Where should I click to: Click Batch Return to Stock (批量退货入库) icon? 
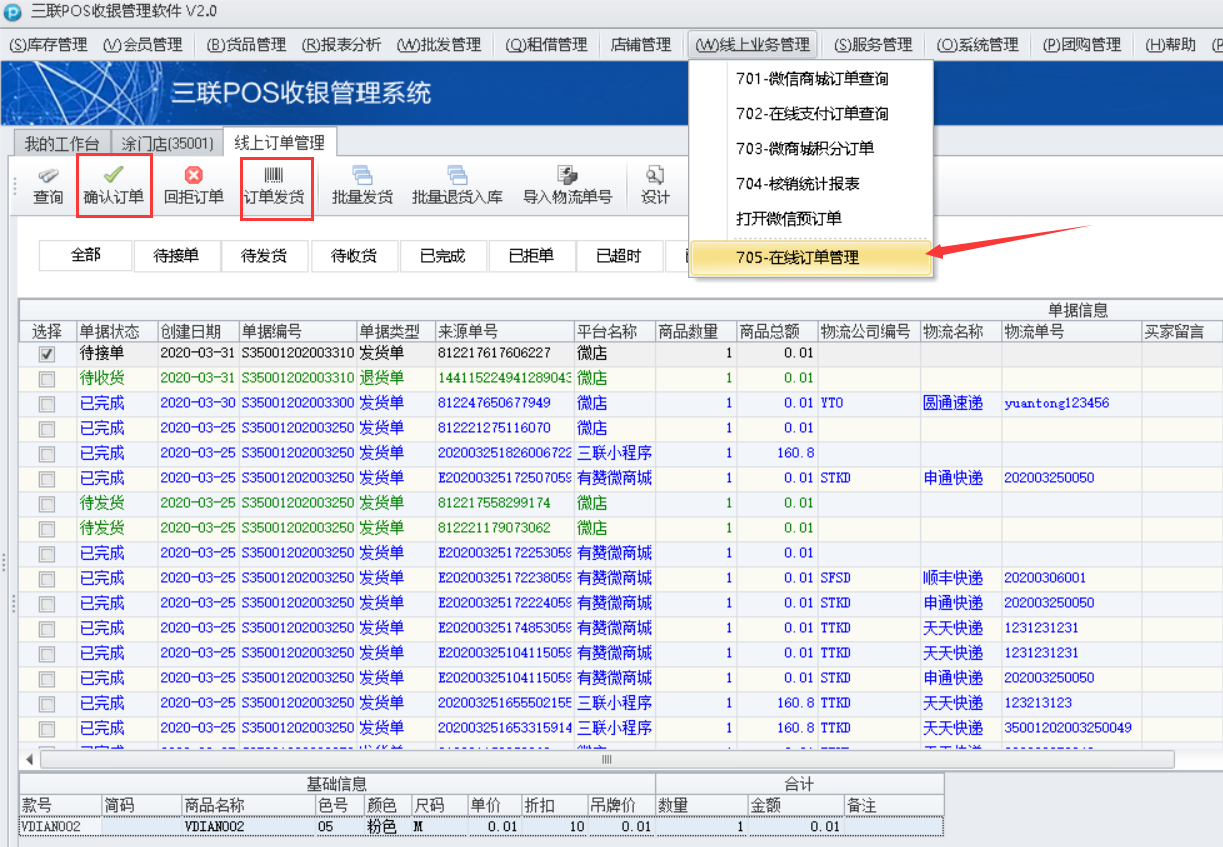(457, 176)
